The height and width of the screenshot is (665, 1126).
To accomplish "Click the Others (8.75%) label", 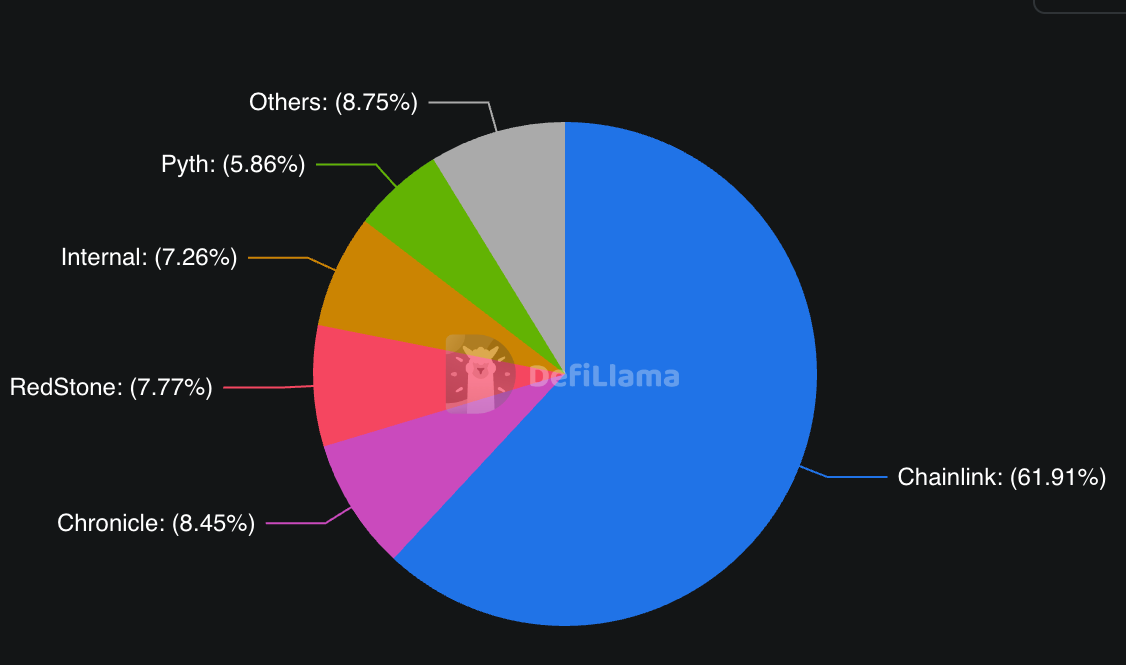I will click(333, 101).
